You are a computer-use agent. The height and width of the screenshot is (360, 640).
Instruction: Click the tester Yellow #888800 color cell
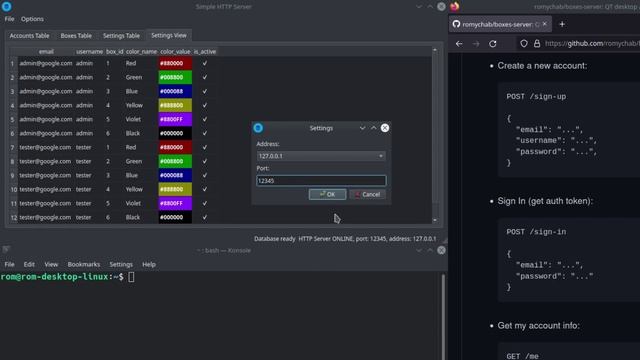click(x=175, y=189)
